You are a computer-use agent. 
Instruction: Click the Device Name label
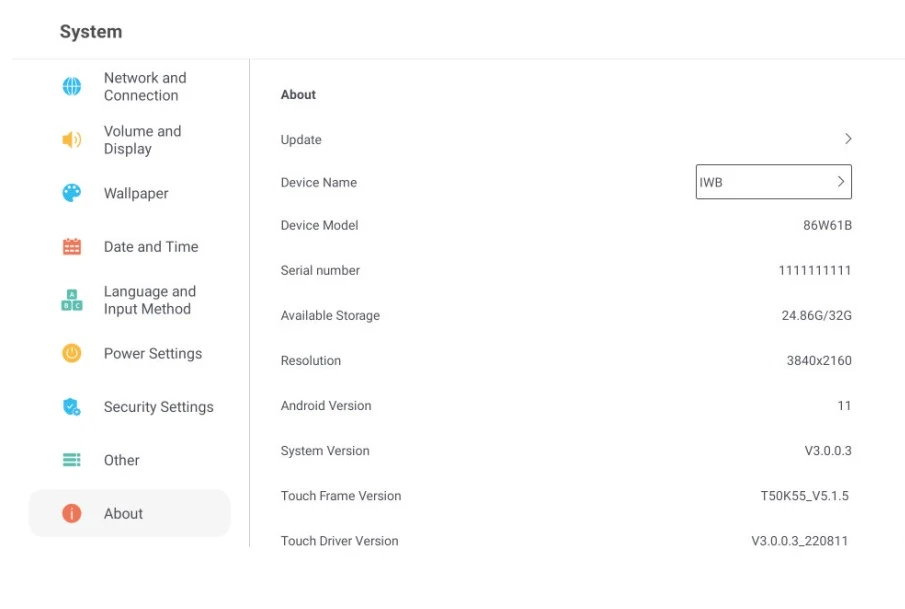click(319, 182)
